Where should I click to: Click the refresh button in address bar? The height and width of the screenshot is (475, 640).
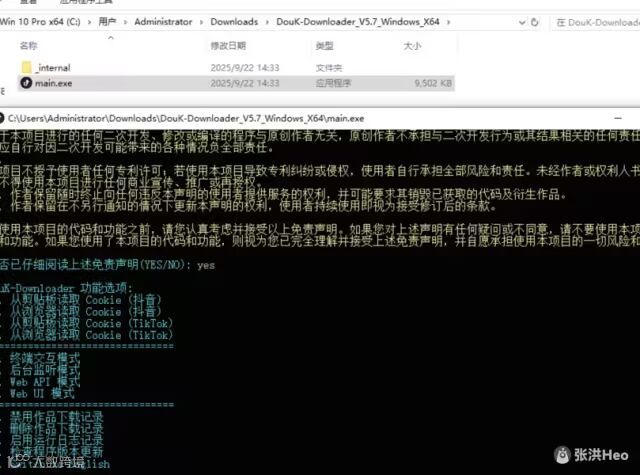[535, 22]
